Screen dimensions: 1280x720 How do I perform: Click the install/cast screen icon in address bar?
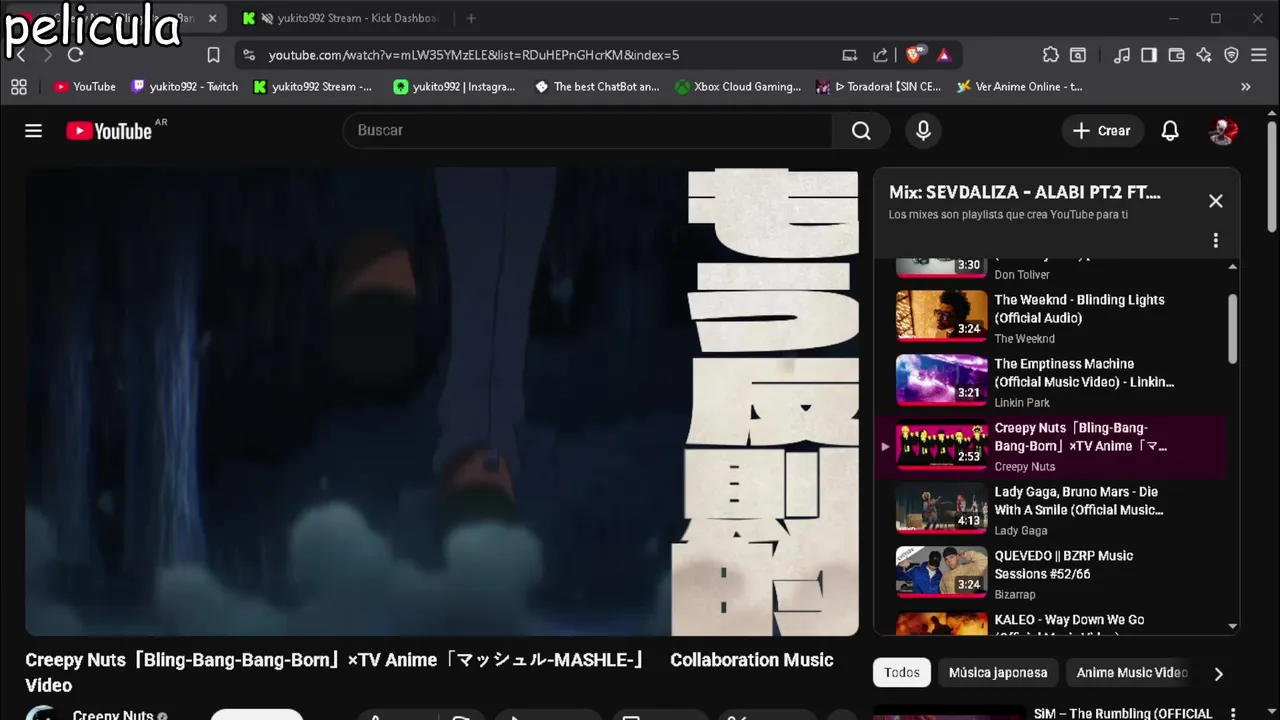click(x=849, y=55)
